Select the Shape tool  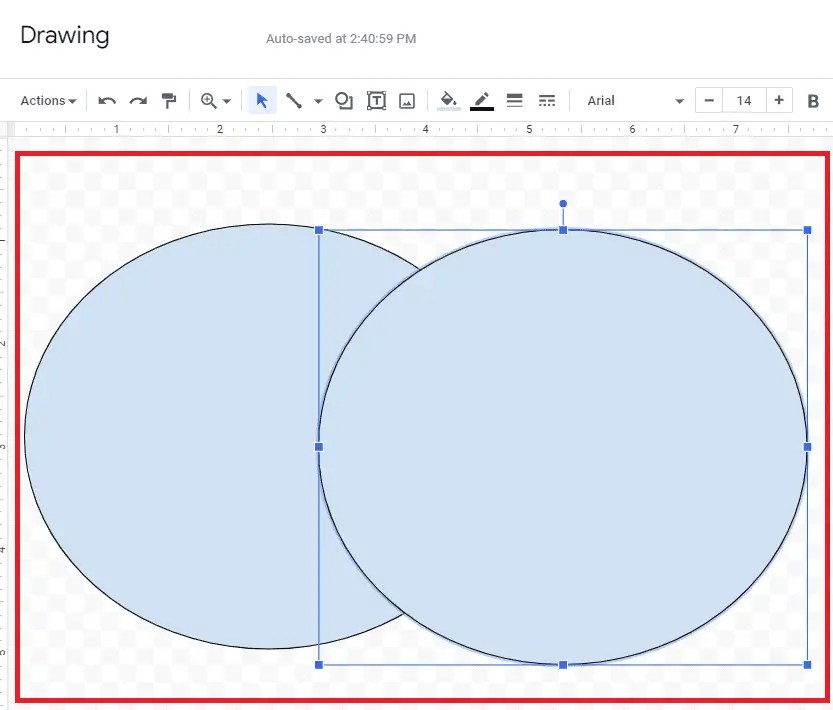[343, 100]
